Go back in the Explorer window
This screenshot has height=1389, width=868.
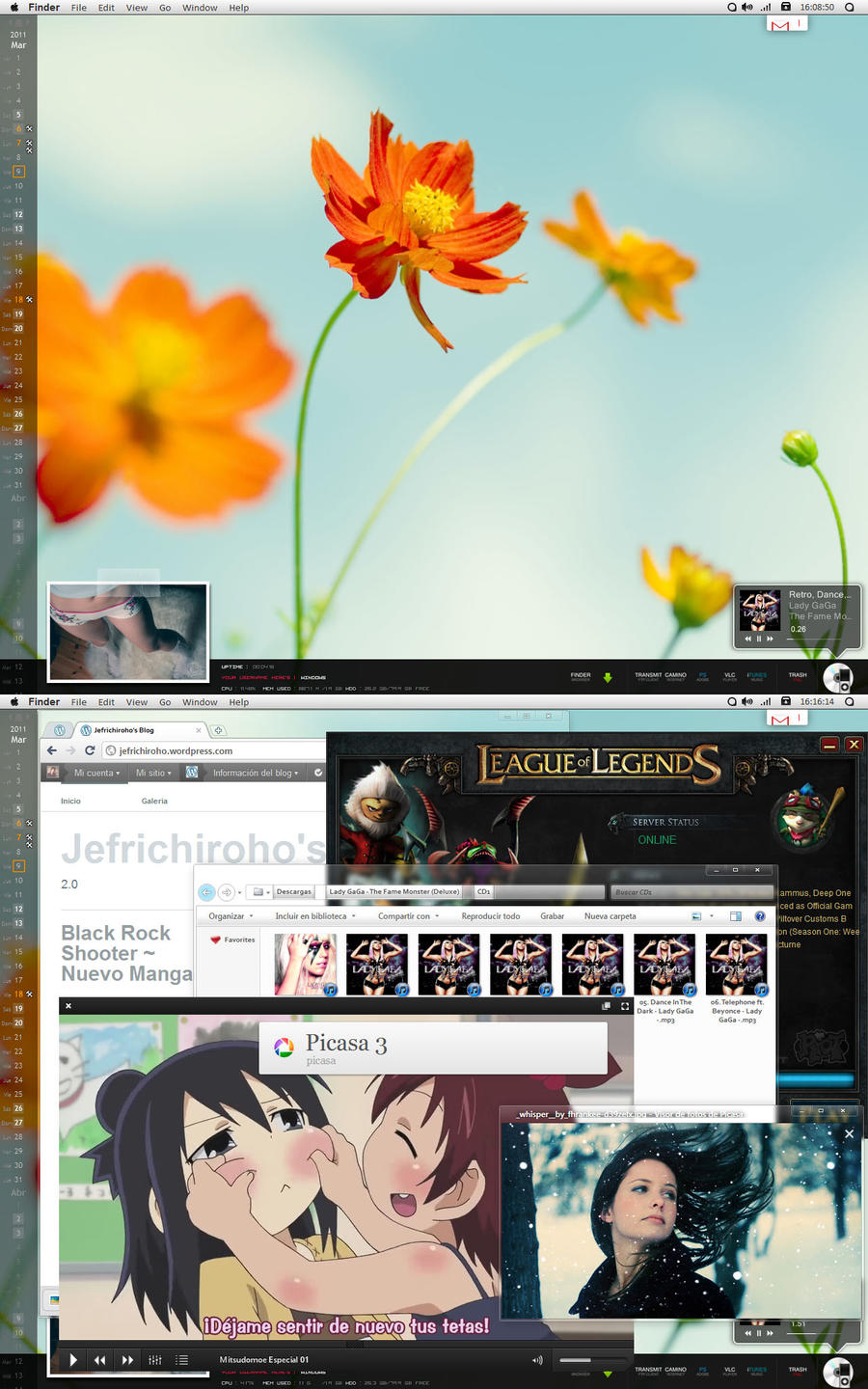pos(206,892)
